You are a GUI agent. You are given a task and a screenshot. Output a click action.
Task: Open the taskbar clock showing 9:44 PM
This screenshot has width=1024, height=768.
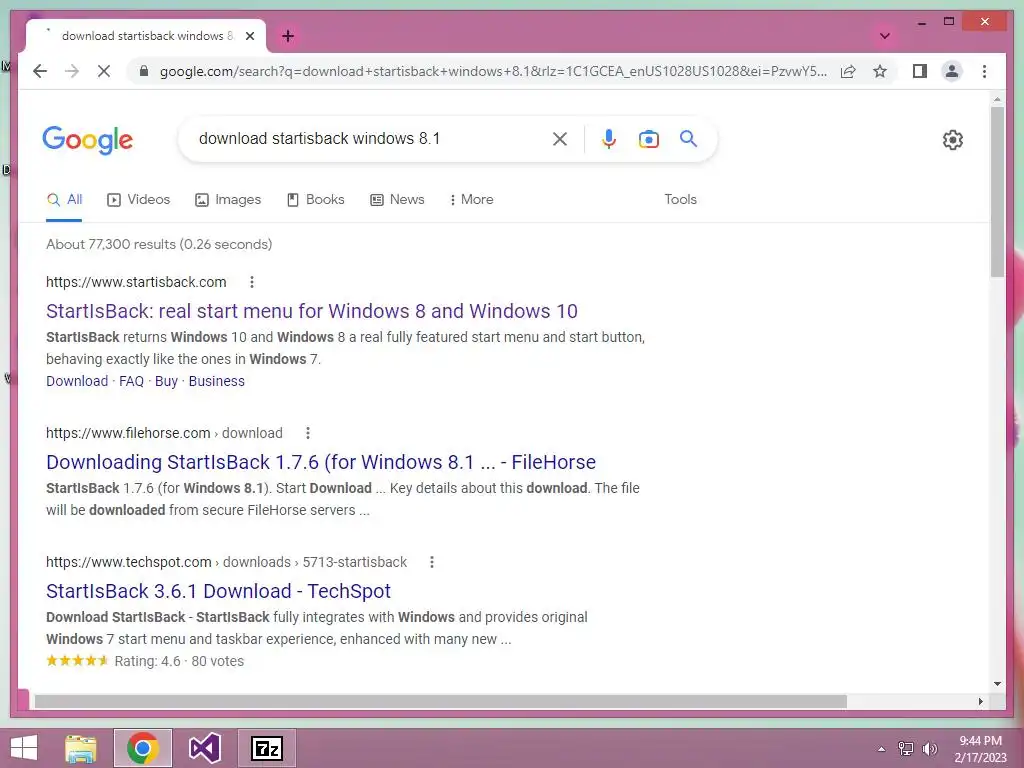click(980, 749)
